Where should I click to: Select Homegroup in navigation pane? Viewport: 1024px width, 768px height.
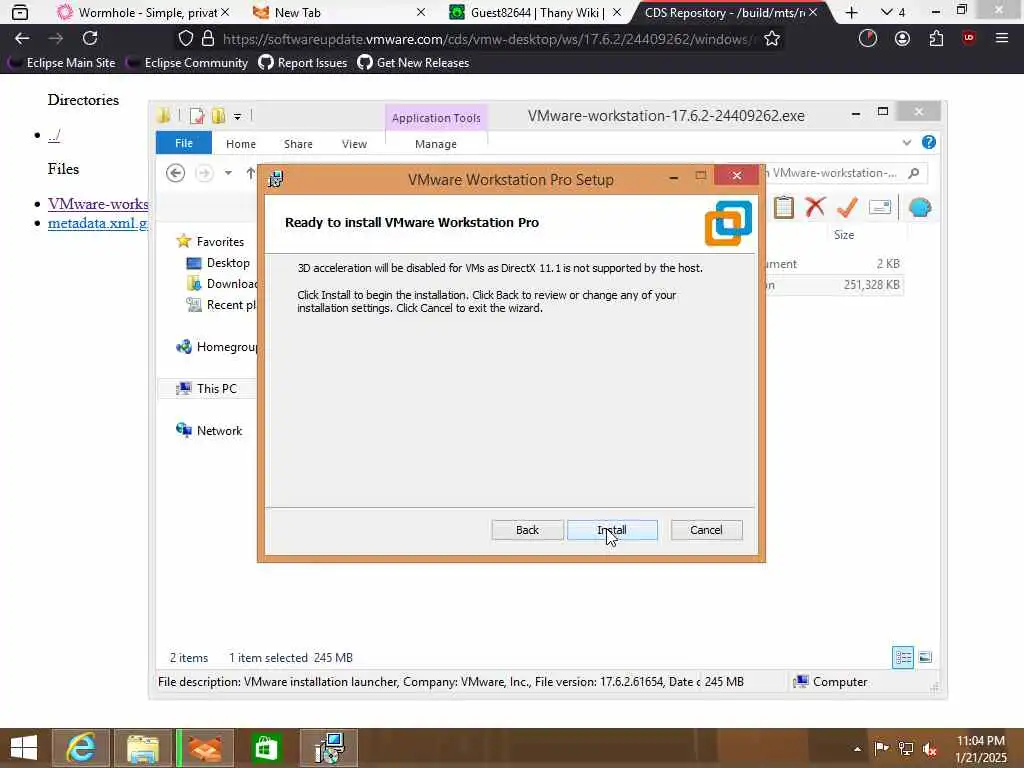[x=217, y=347]
